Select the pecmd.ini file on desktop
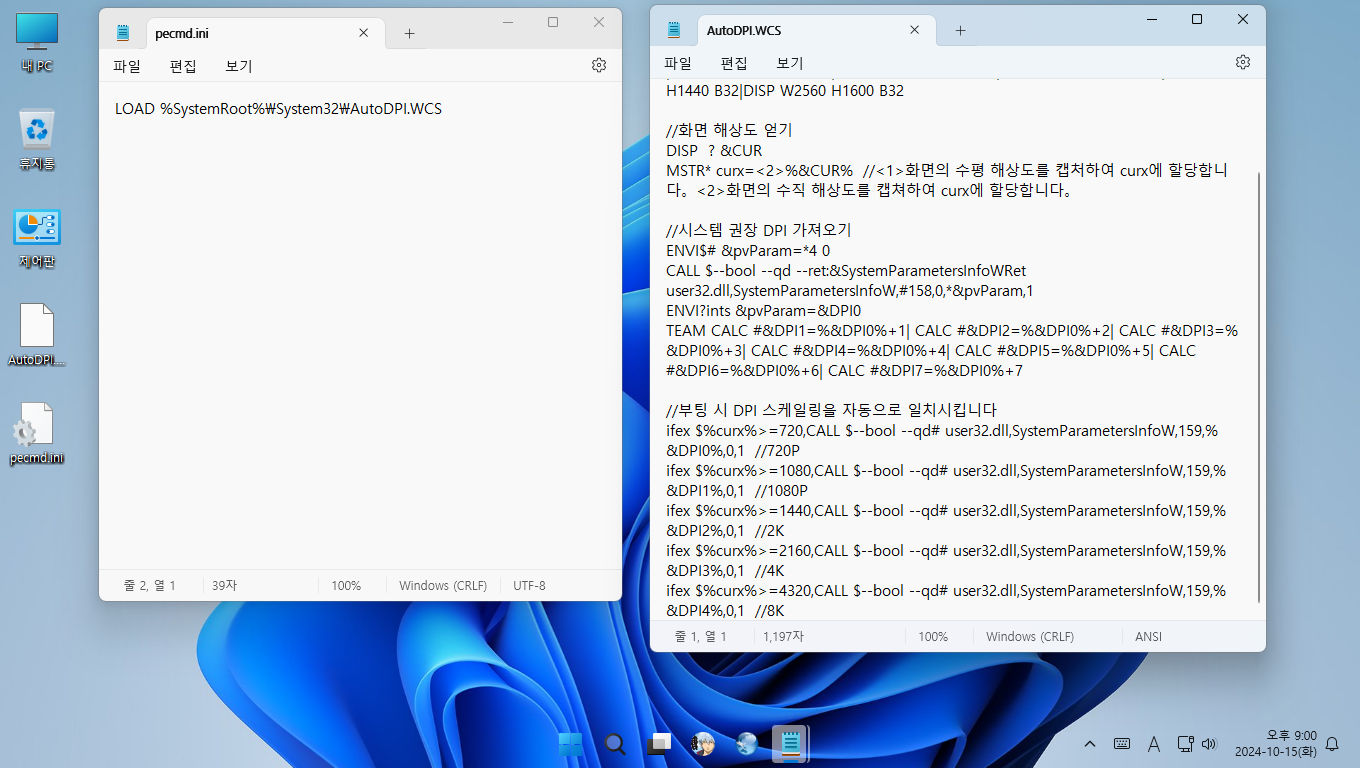The width and height of the screenshot is (1360, 768). (37, 433)
